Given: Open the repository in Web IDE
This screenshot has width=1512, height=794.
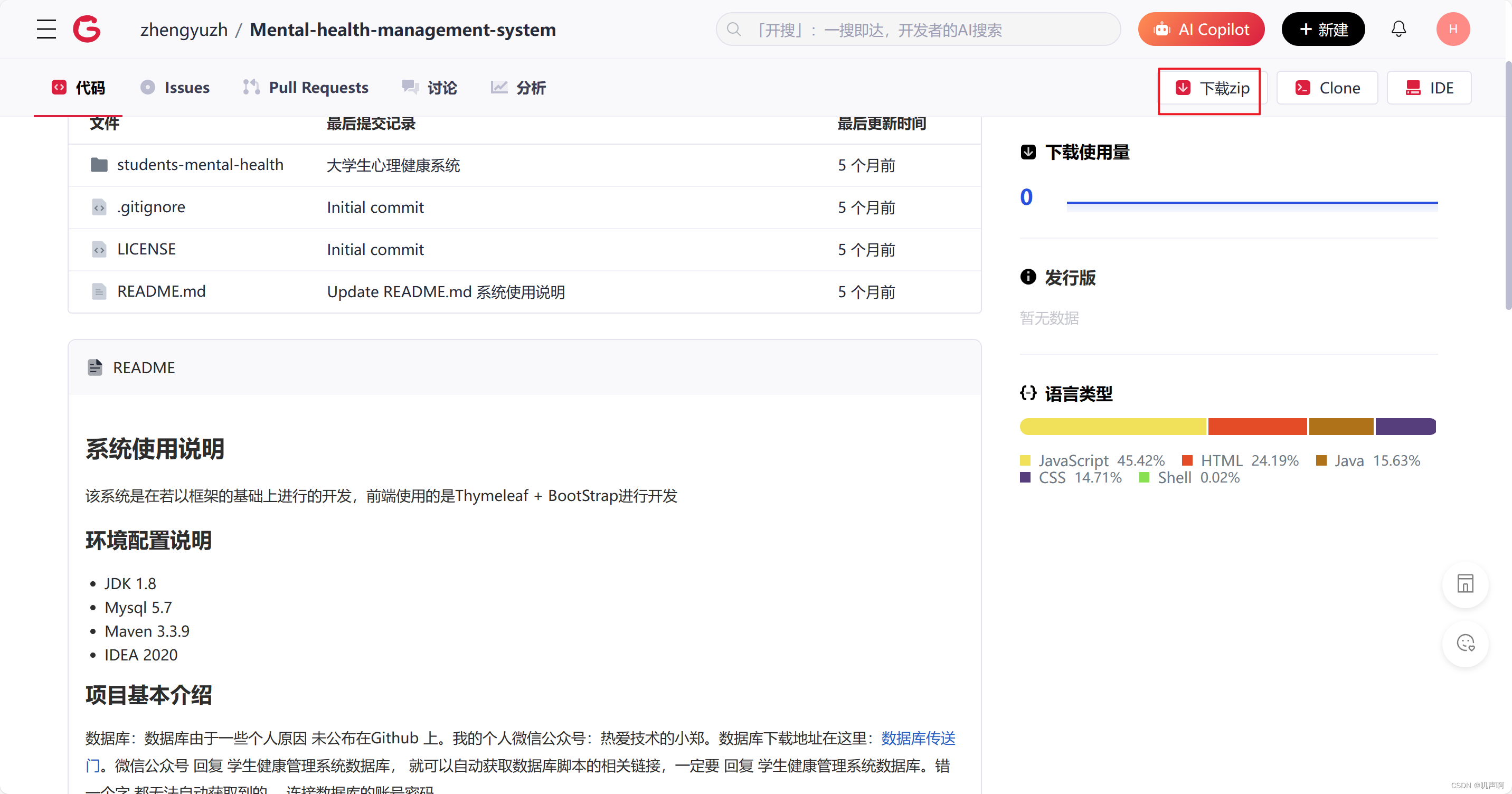Looking at the screenshot, I should 1429,88.
